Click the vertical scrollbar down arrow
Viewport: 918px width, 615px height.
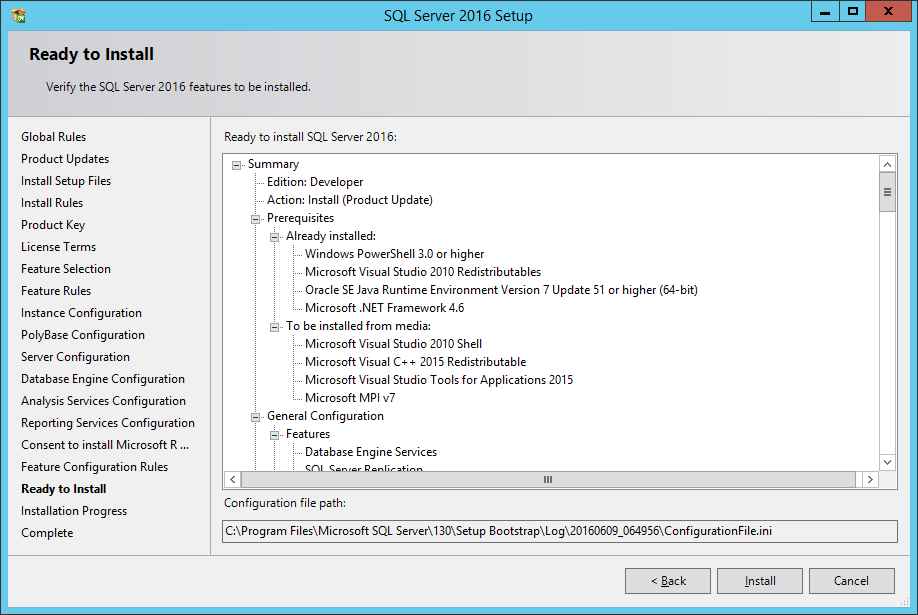point(887,462)
